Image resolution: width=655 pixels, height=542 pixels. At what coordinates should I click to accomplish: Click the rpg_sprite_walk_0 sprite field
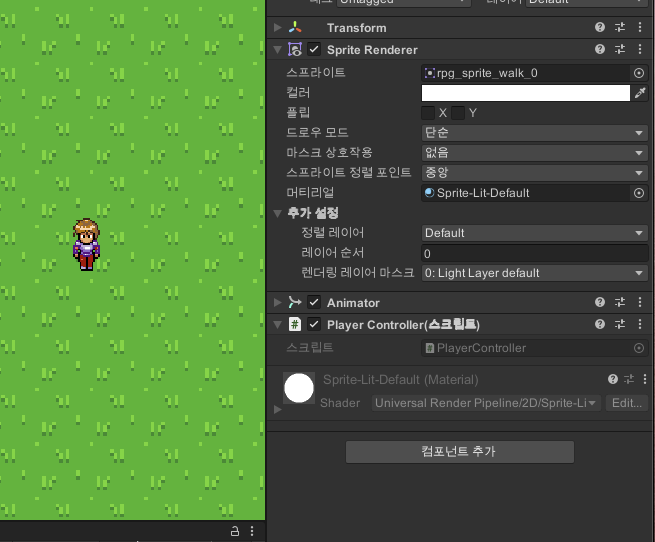[526, 73]
